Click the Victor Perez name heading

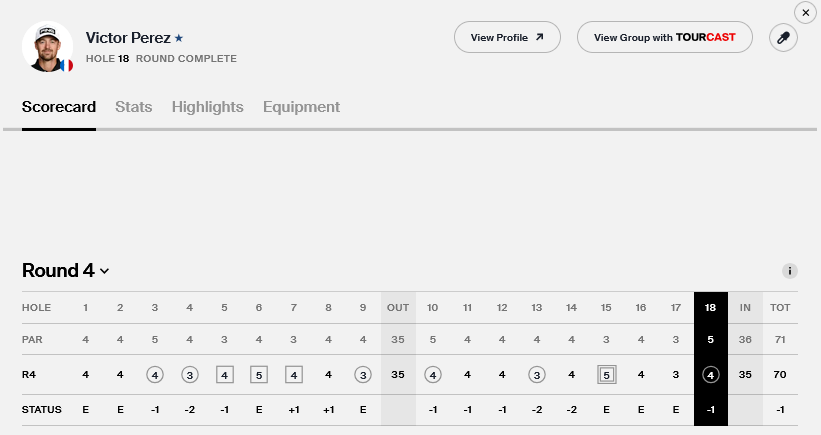(128, 38)
